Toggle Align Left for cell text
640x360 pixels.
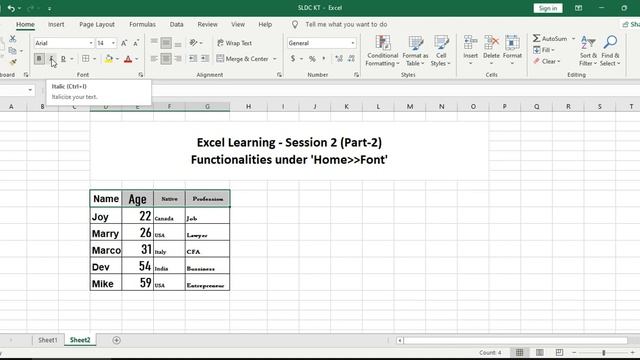click(x=154, y=59)
